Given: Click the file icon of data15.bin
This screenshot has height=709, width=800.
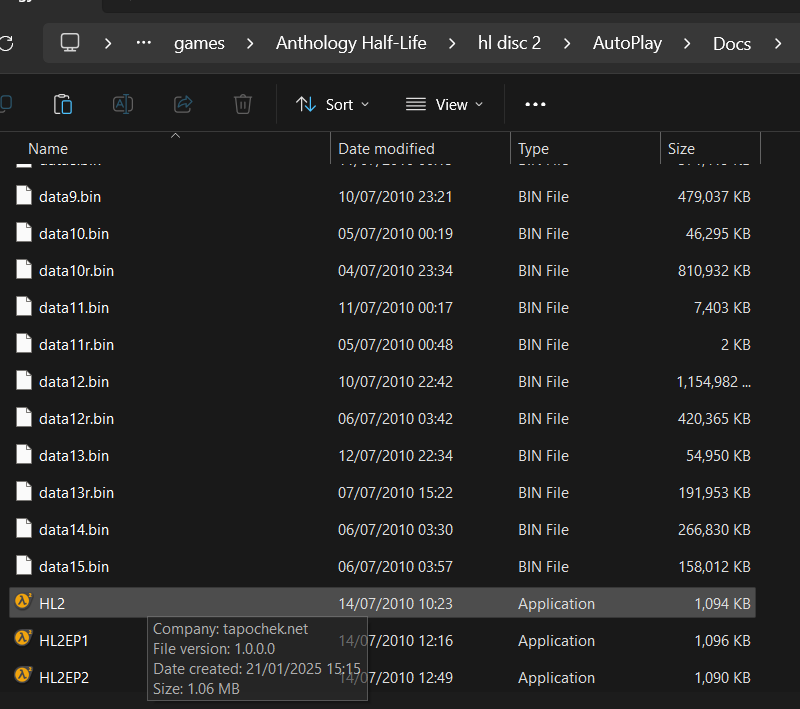Looking at the screenshot, I should [23, 566].
